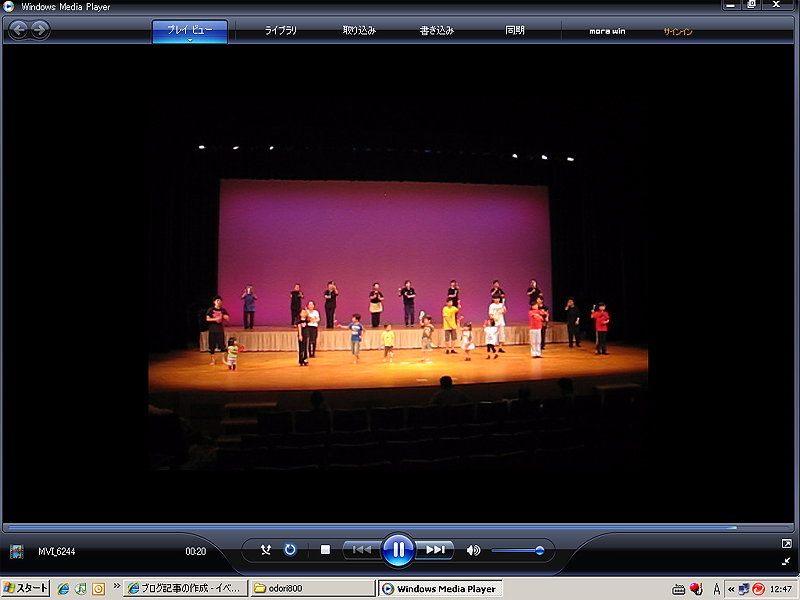Switch to the 書き込み tab
800x600 pixels.
(437, 31)
